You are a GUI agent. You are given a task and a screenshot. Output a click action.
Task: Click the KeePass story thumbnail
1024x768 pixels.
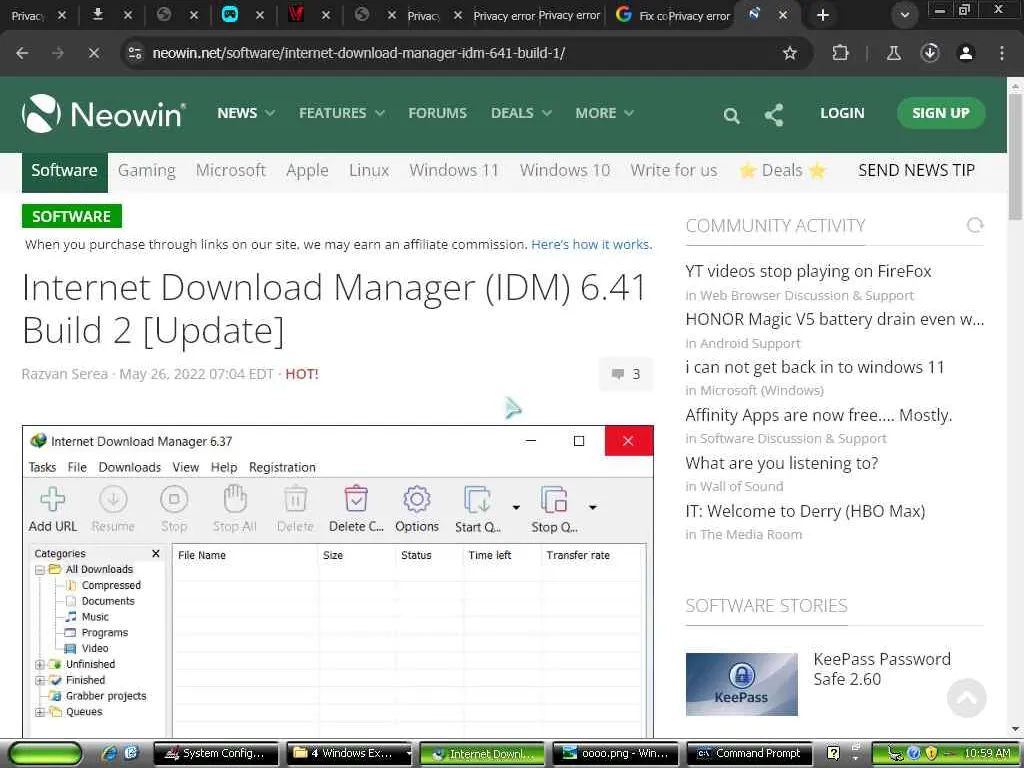pos(741,684)
